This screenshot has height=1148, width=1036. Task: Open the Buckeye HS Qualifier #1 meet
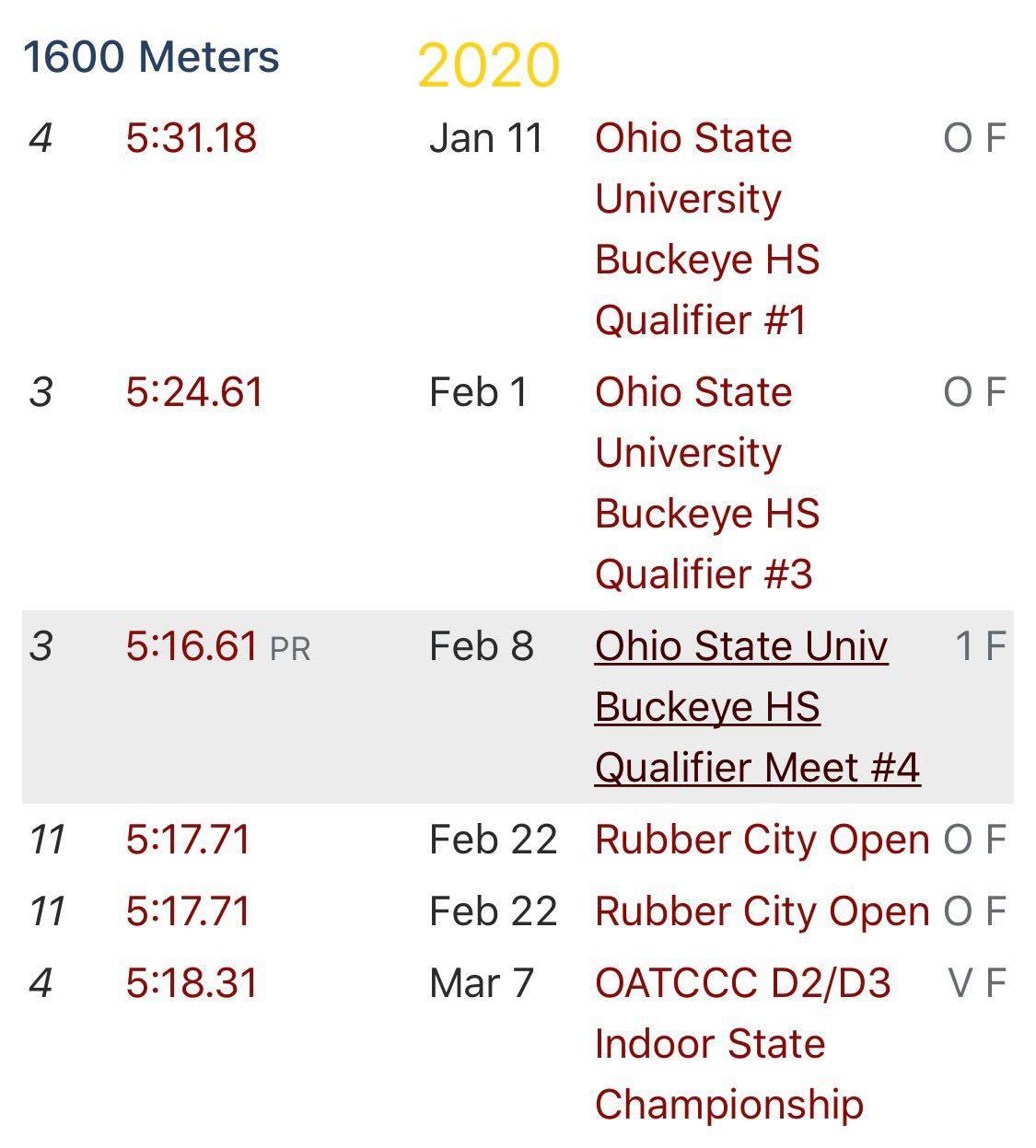pyautogui.click(x=706, y=229)
